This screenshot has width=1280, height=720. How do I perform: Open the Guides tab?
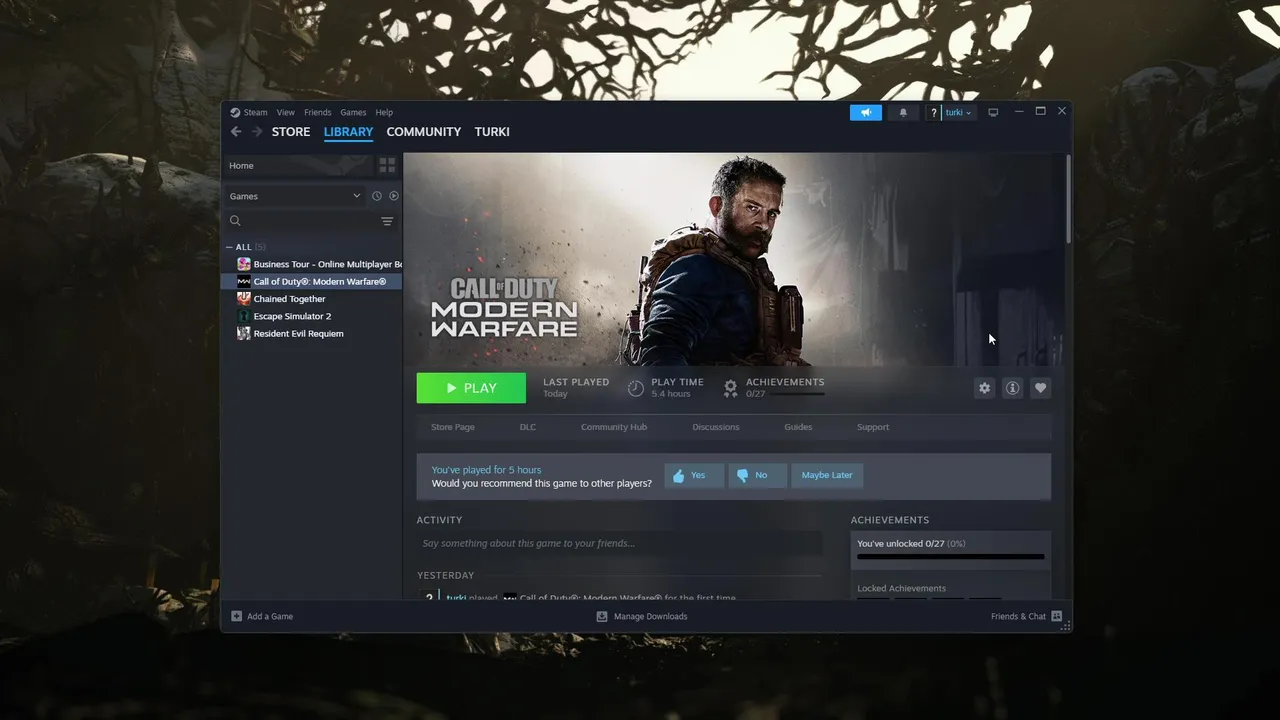tap(798, 427)
